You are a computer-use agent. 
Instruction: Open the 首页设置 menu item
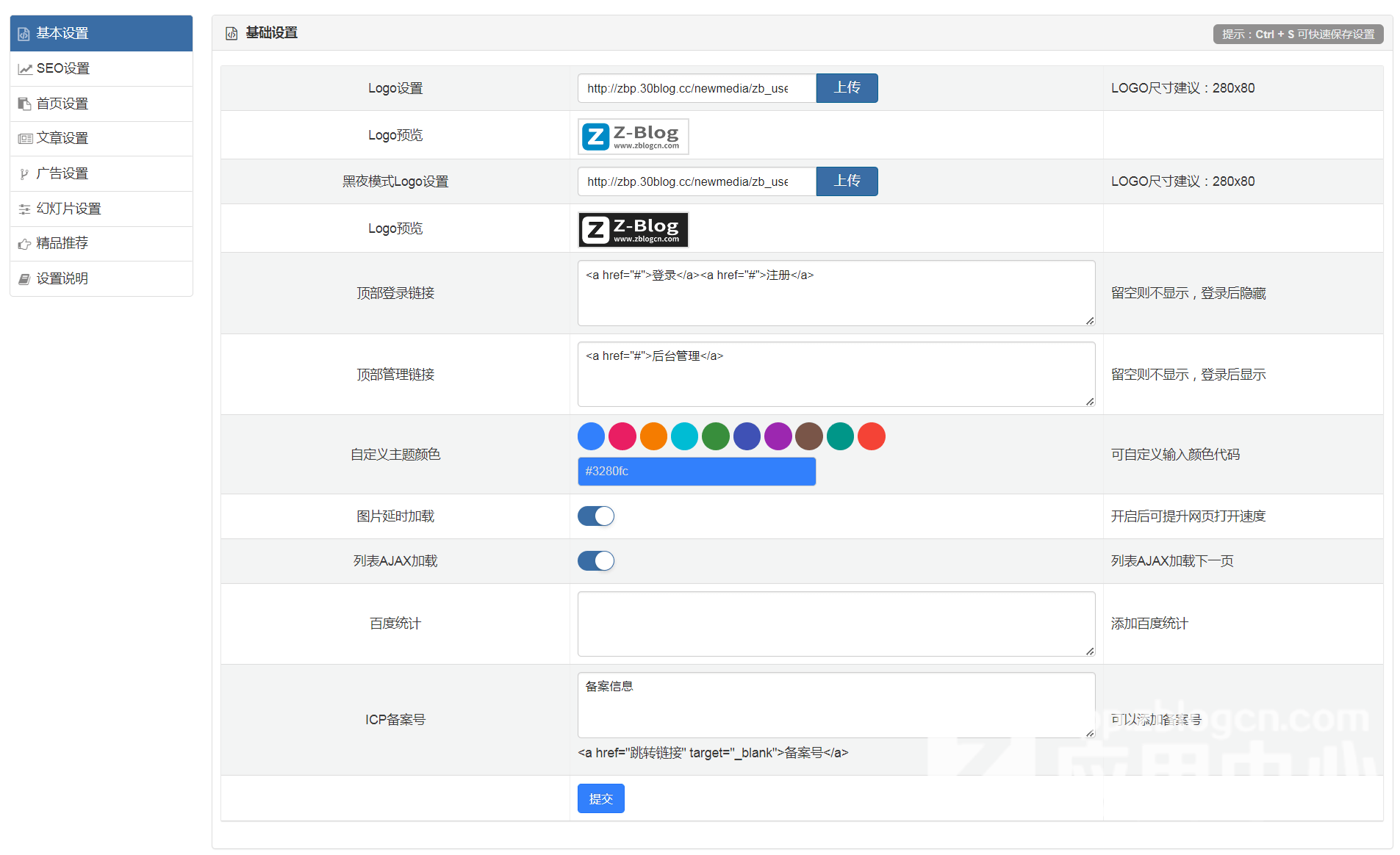pyautogui.click(x=62, y=104)
